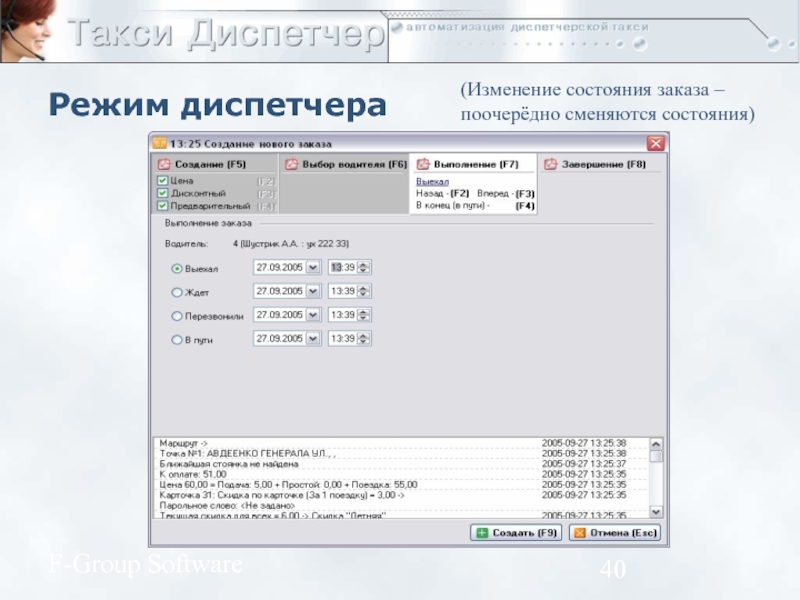Select the Выехал radio button
Image resolution: width=800 pixels, height=600 pixels.
[x=177, y=268]
